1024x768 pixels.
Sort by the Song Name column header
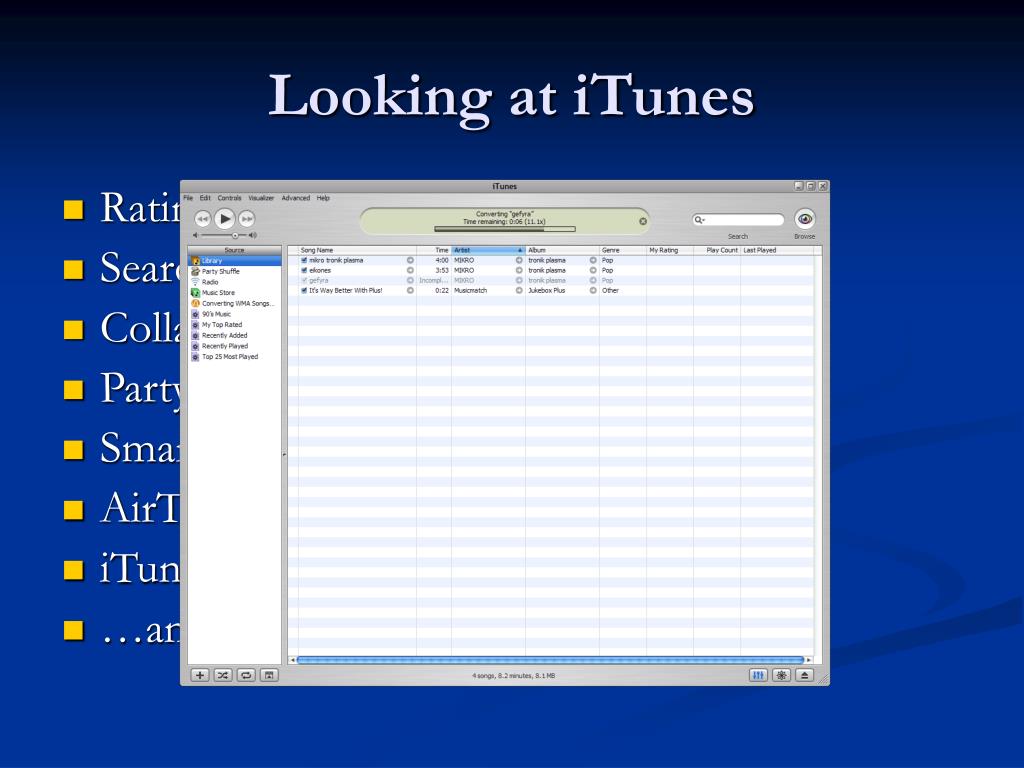point(357,250)
